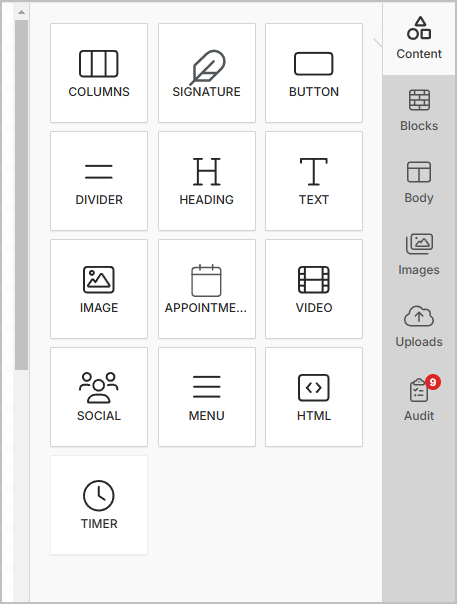457x604 pixels.
Task: Pick the Social content tile
Action: pos(99,397)
